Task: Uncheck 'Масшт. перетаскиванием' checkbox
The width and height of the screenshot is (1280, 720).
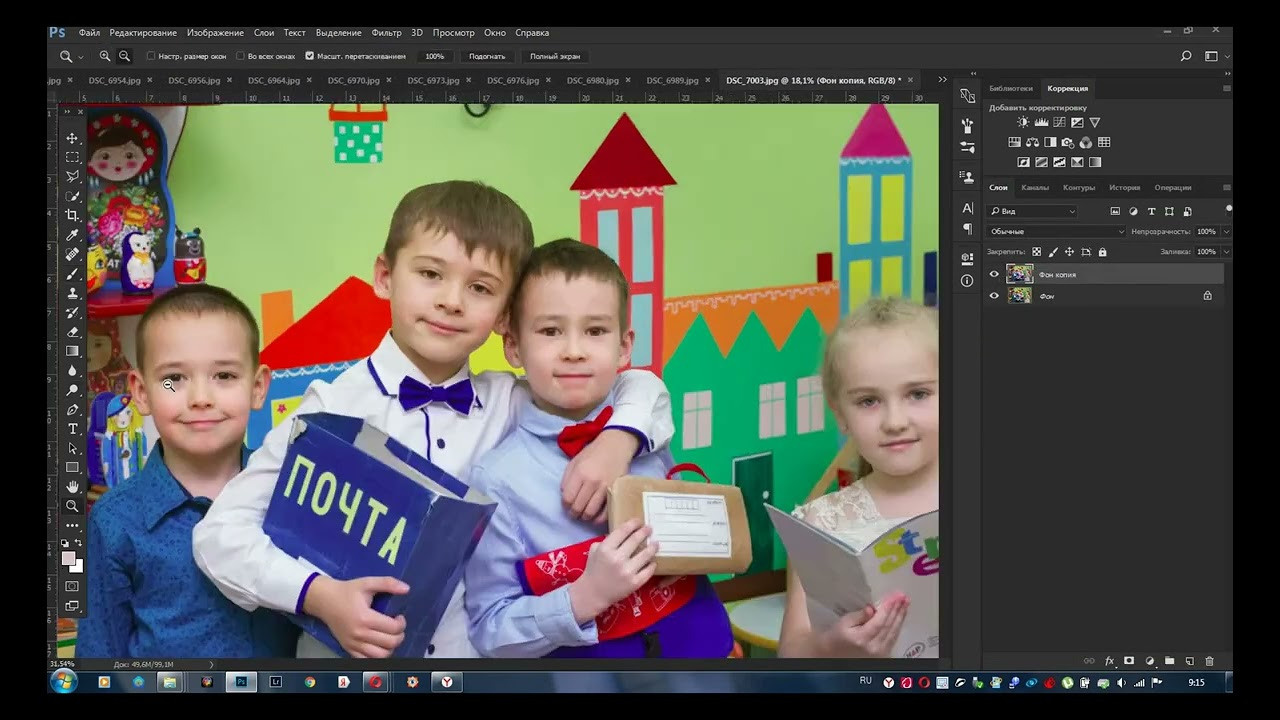Action: click(309, 56)
